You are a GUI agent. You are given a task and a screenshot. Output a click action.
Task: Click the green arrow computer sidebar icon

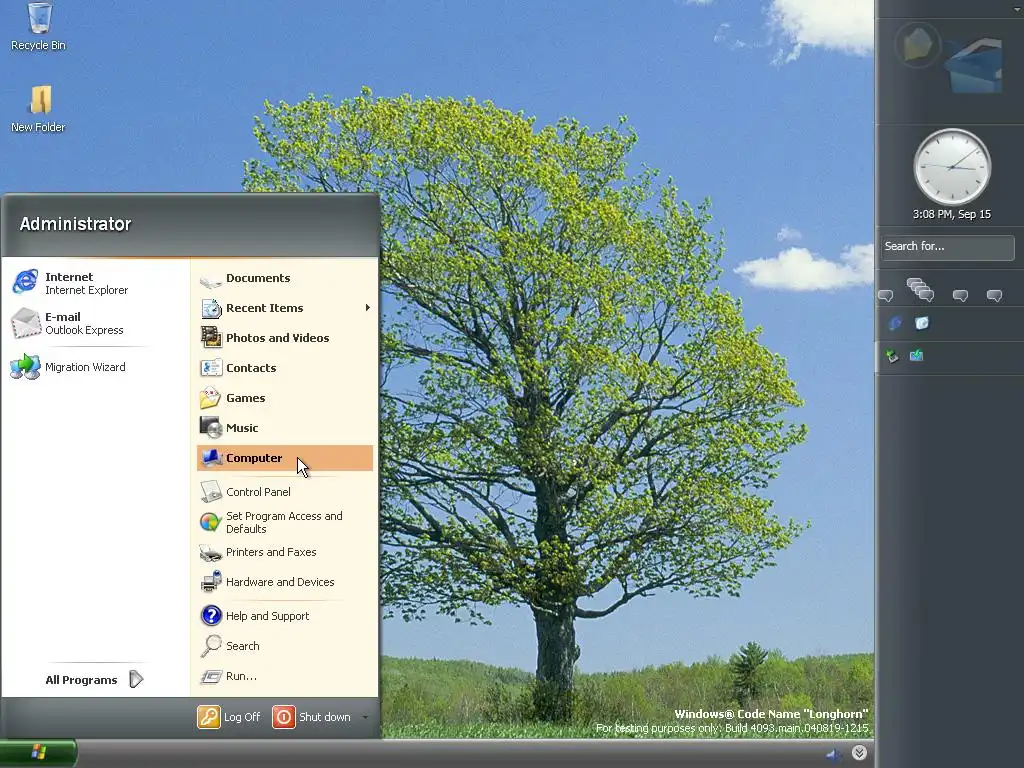(892, 356)
